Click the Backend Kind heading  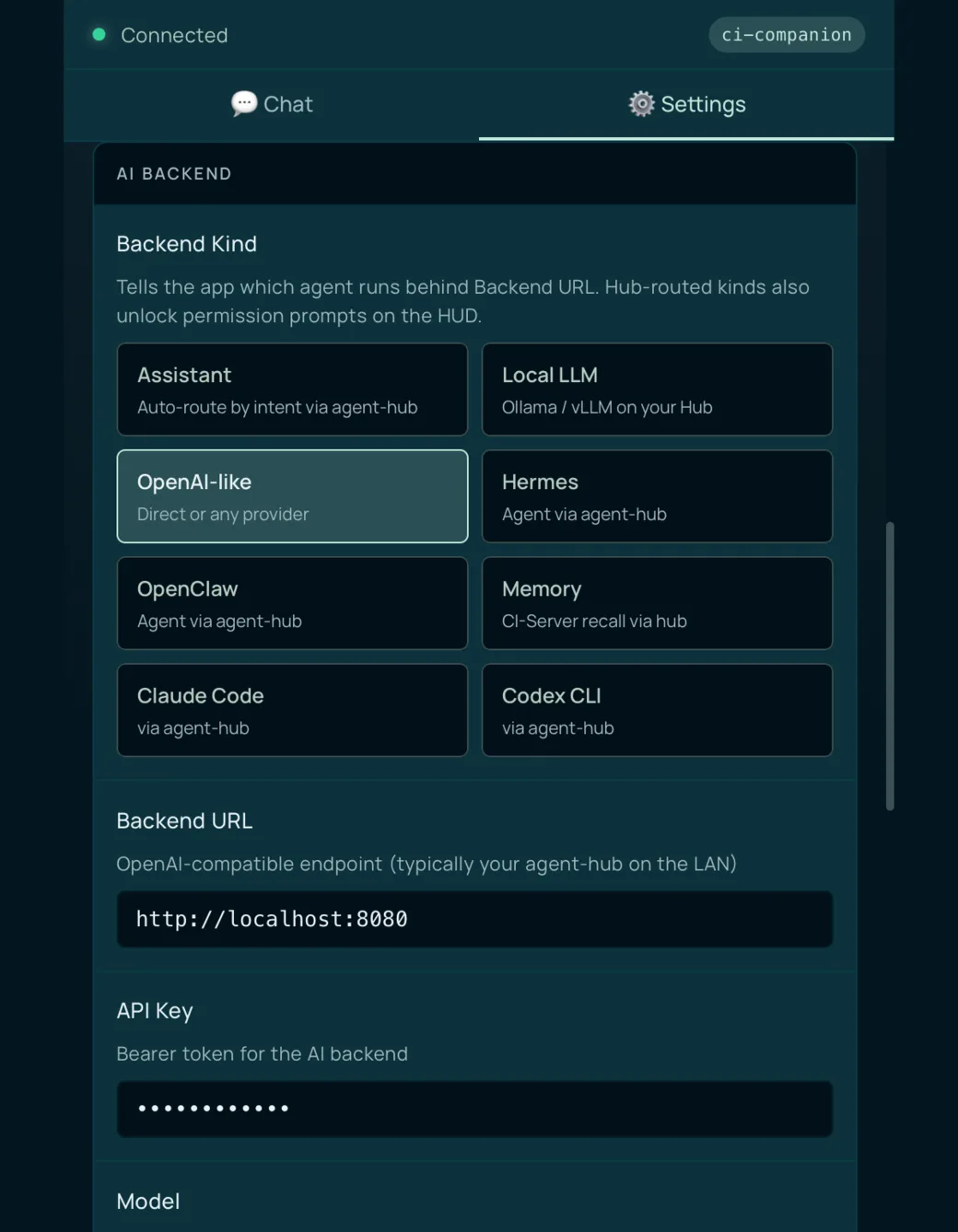187,244
